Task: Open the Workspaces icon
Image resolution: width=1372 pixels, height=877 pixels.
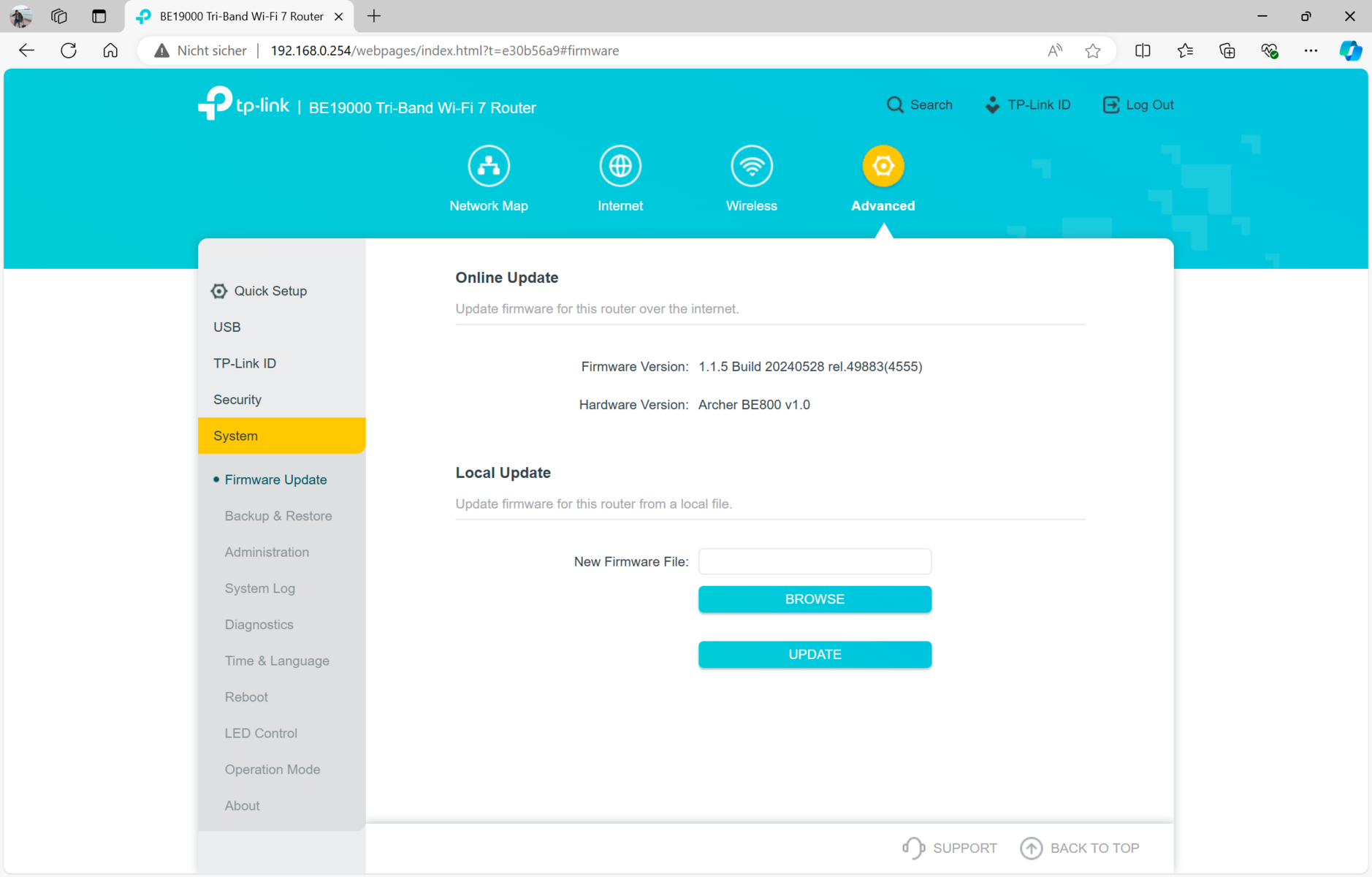Action: [x=59, y=16]
